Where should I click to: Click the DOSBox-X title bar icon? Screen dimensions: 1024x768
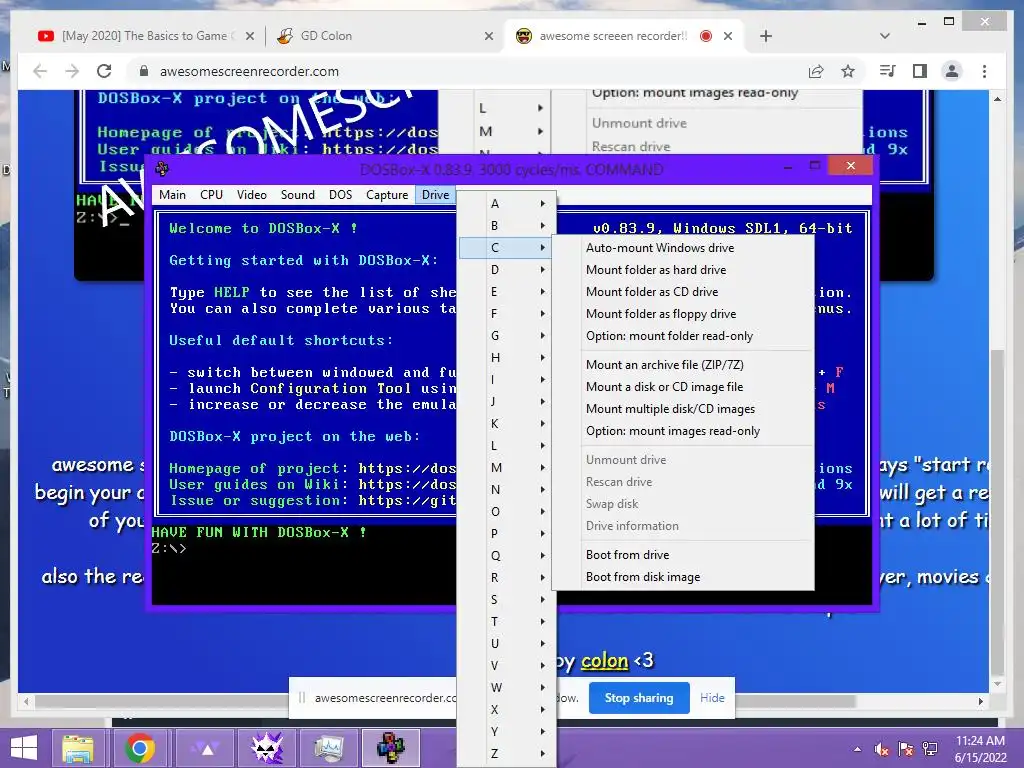pos(162,169)
